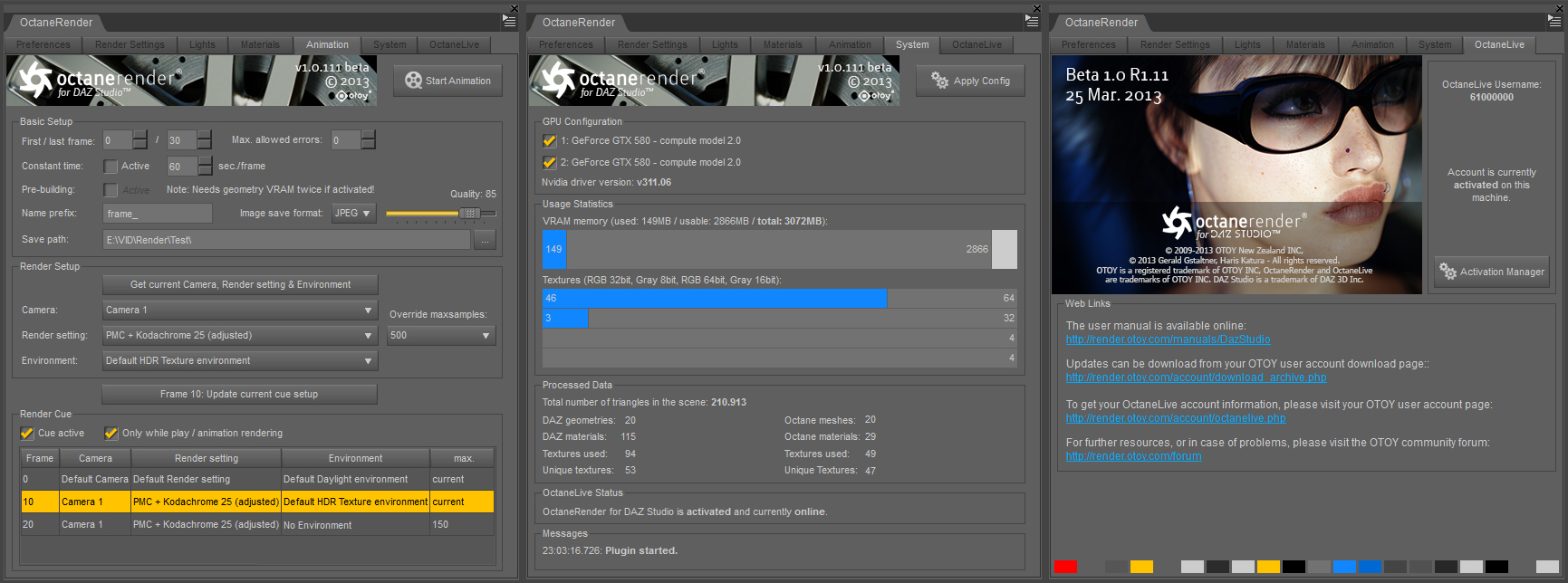
Task: Click the gears icon on Apply Config
Action: click(x=940, y=81)
